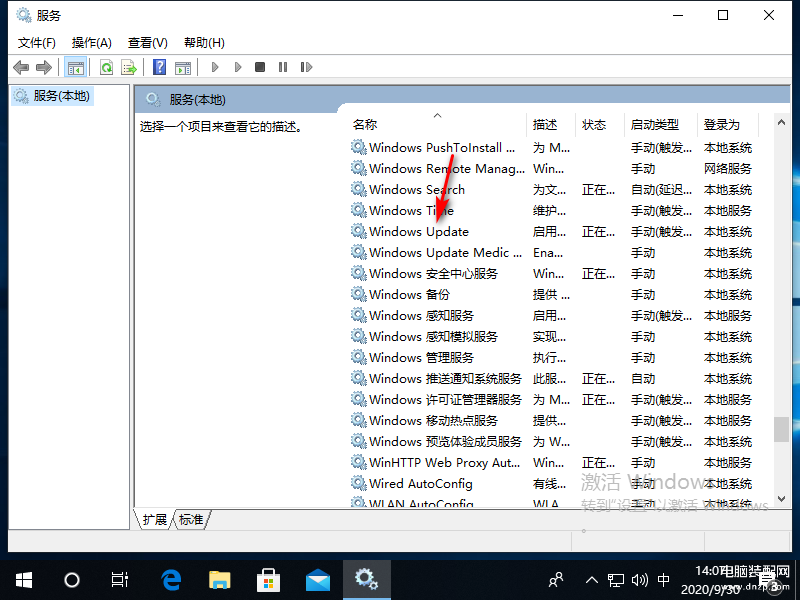Viewport: 800px width, 600px height.
Task: Sort by the 状态 column header
Action: pos(599,124)
